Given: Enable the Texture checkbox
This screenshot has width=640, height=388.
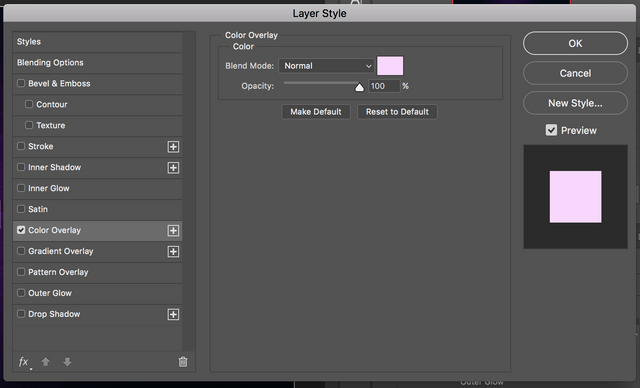Looking at the screenshot, I should point(29,125).
